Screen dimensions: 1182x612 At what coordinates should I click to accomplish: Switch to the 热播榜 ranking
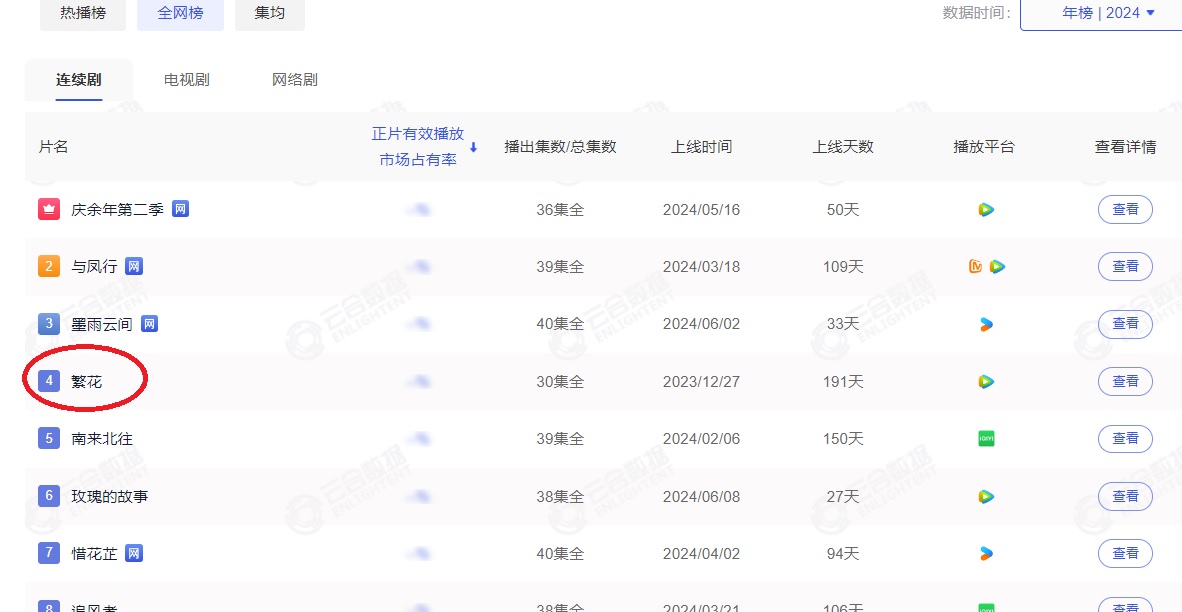[83, 13]
